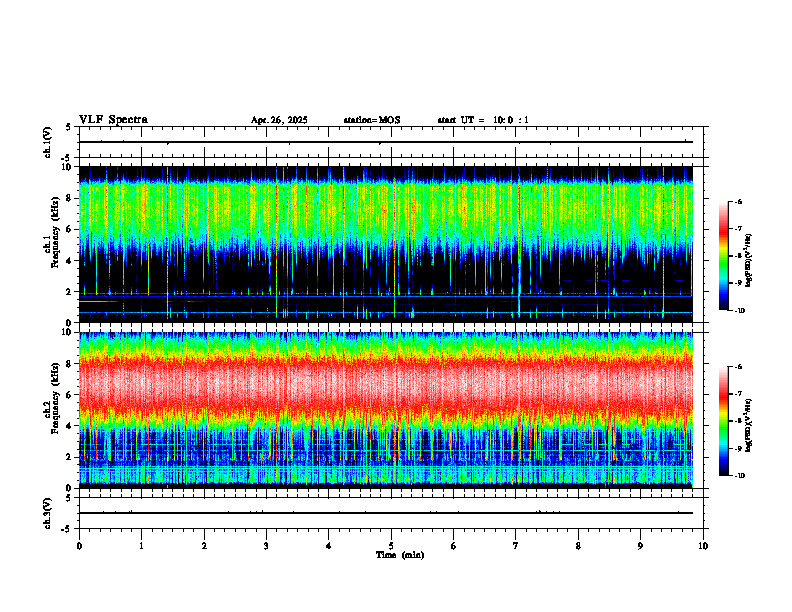Click the "start UT = 10: 0 : 1" text
Screen dimensions: 792x612
483,120
